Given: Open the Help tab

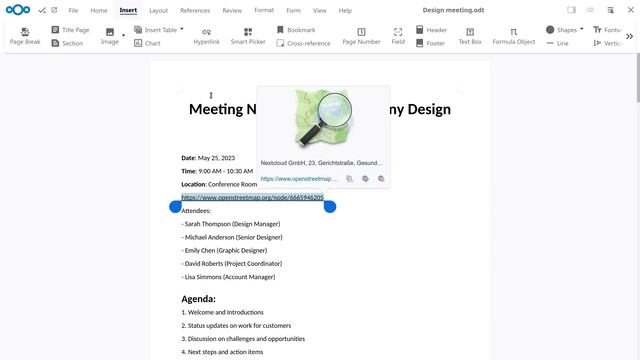Looking at the screenshot, I should tap(345, 10).
